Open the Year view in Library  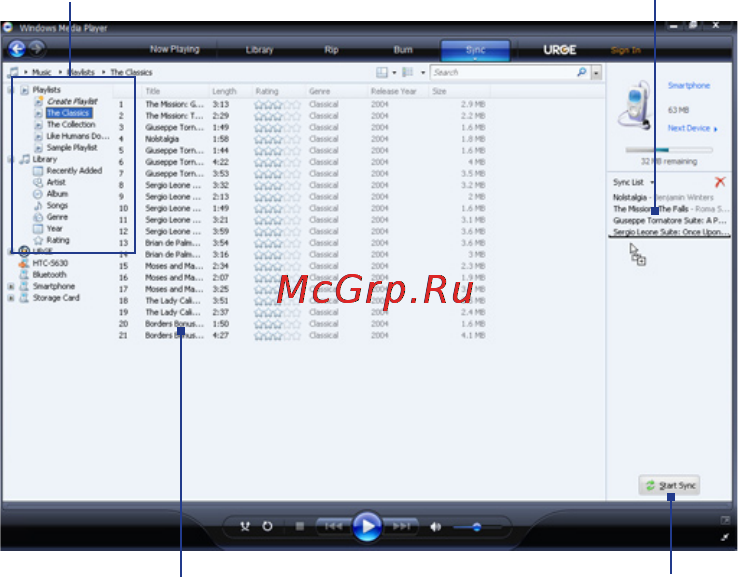click(54, 229)
